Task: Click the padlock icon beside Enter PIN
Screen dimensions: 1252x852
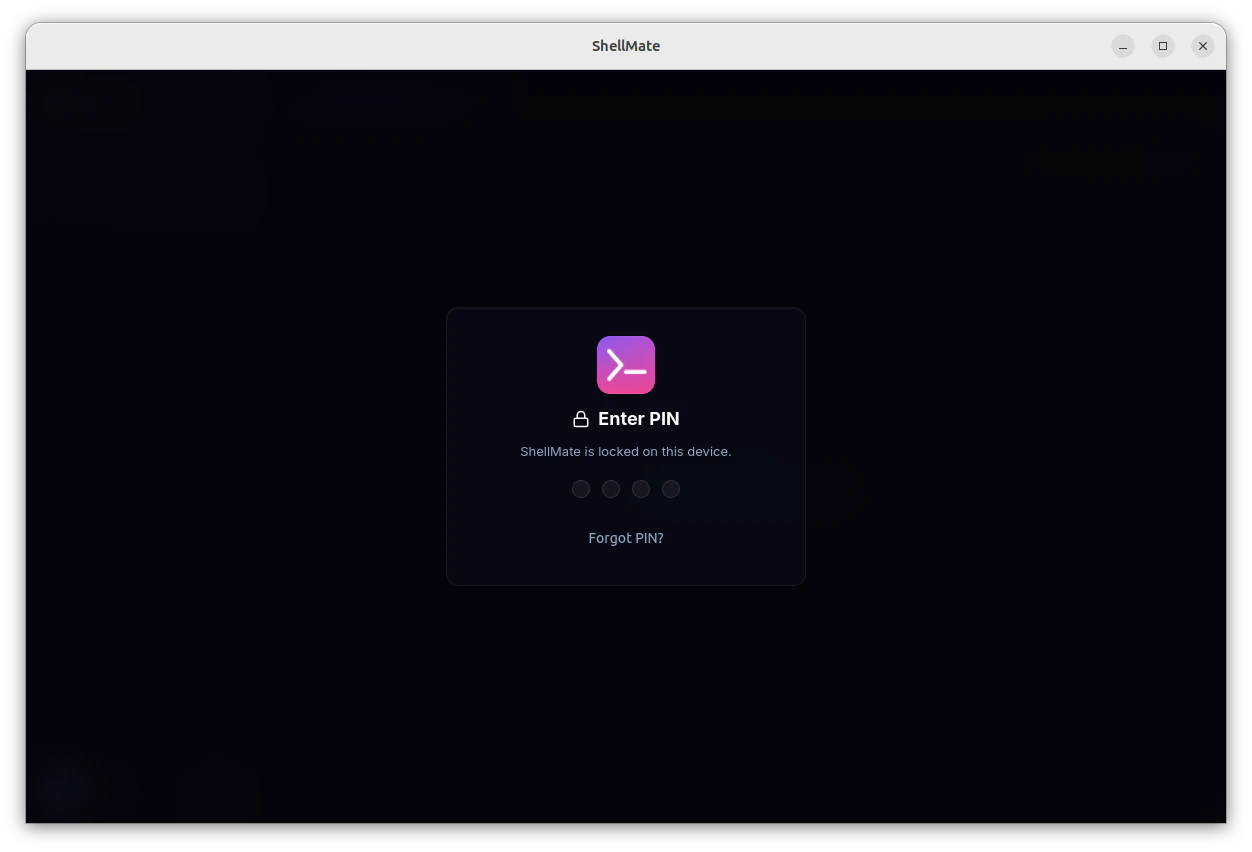Action: tap(581, 419)
